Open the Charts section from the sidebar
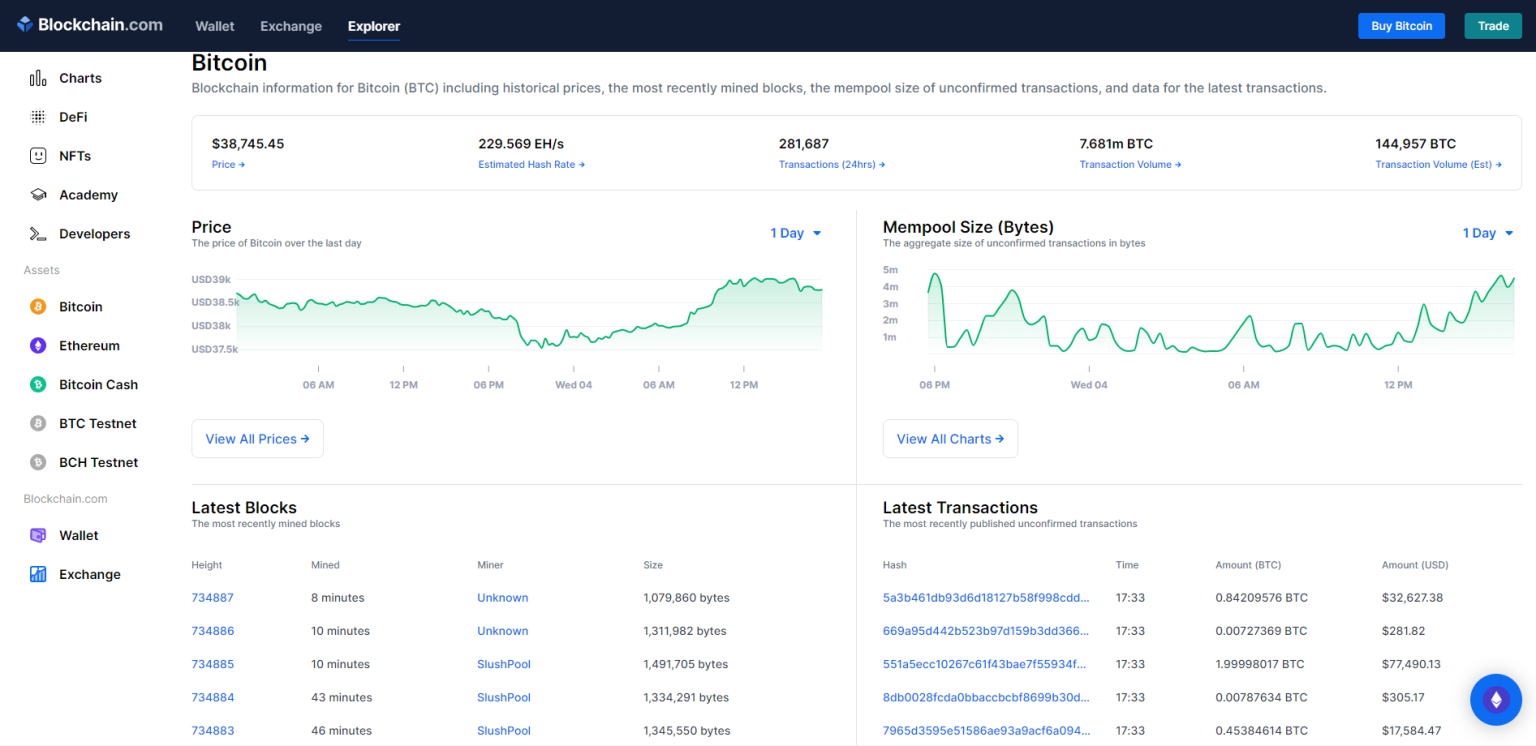 [80, 78]
